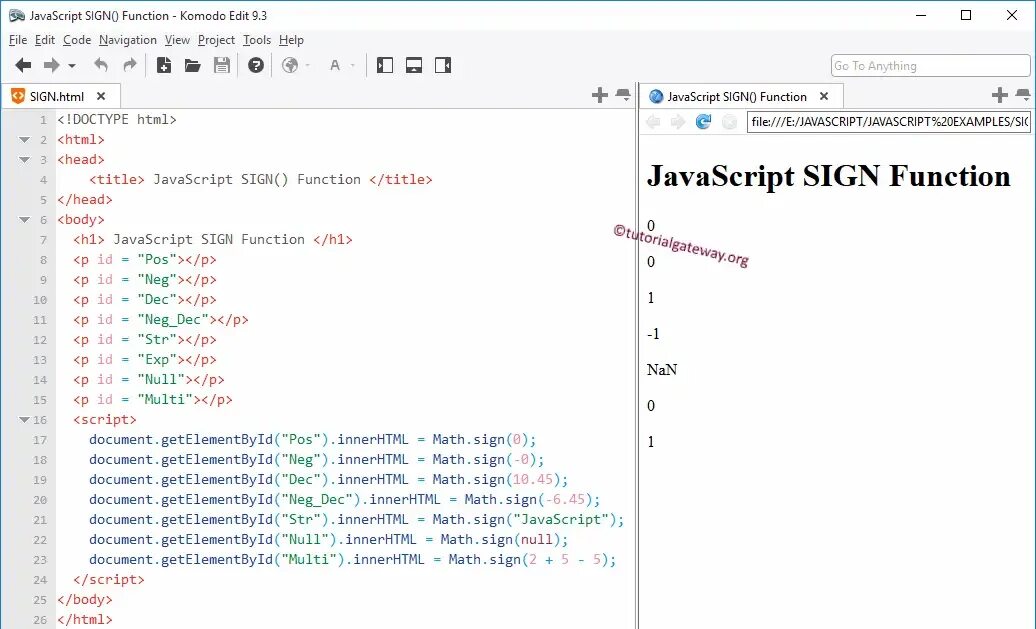Click the preview URL address field
The height and width of the screenshot is (629, 1036).
click(889, 122)
